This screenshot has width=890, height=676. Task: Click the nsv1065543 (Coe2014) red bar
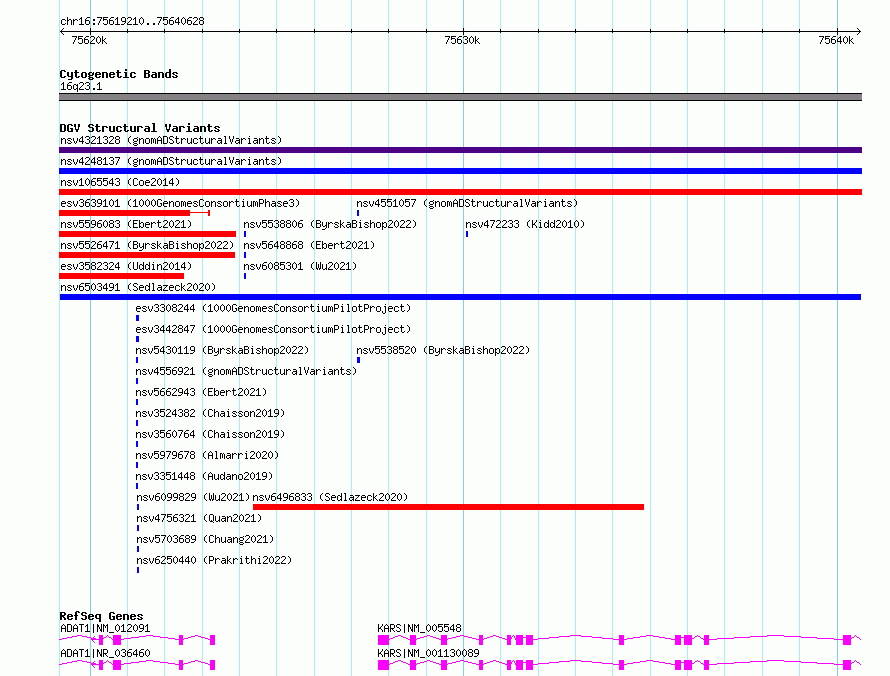point(460,192)
